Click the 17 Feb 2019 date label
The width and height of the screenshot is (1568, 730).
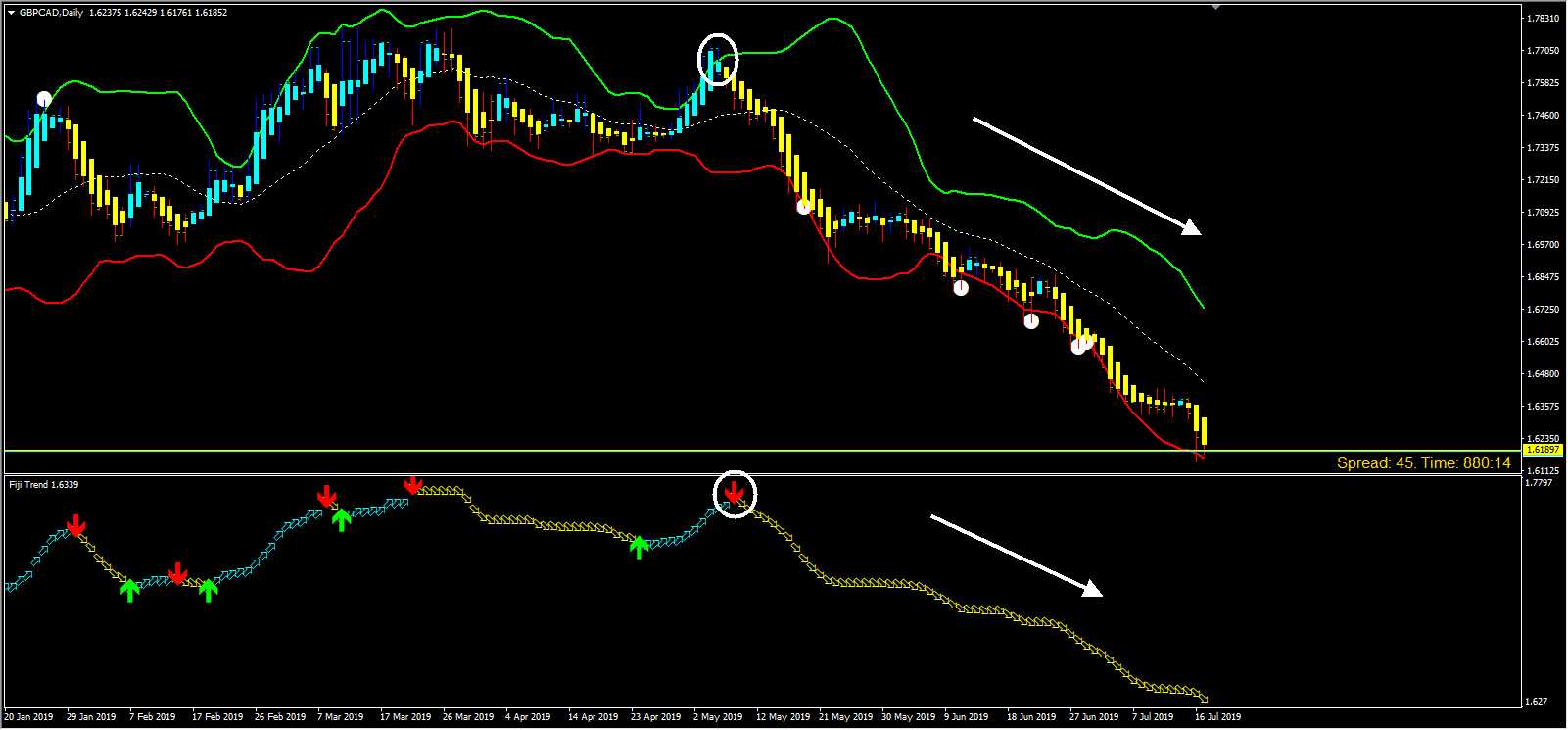point(216,717)
